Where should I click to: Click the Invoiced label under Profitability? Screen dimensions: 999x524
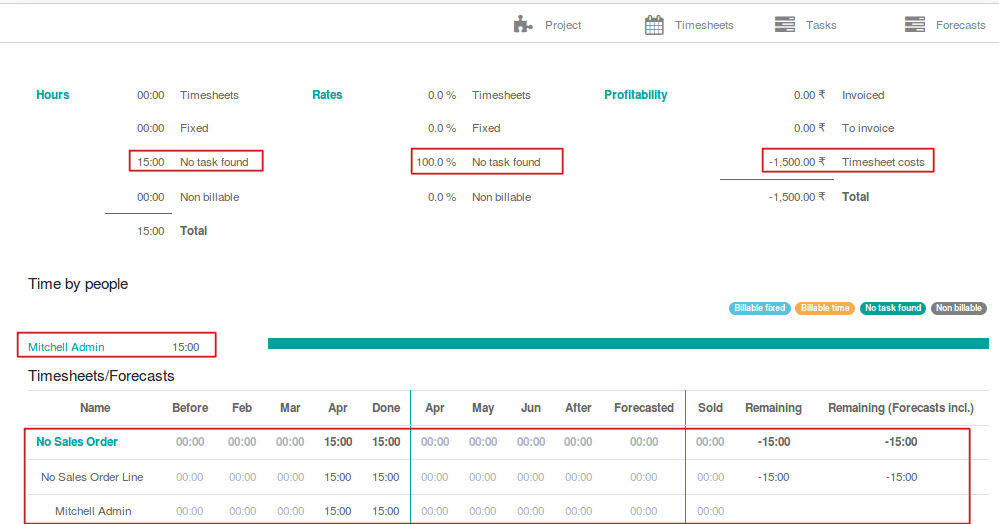pyautogui.click(x=863, y=95)
